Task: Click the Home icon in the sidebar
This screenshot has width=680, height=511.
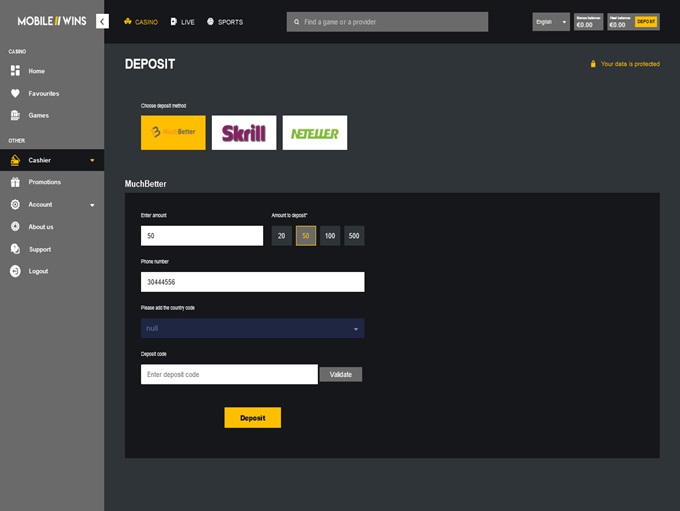Action: (x=15, y=71)
